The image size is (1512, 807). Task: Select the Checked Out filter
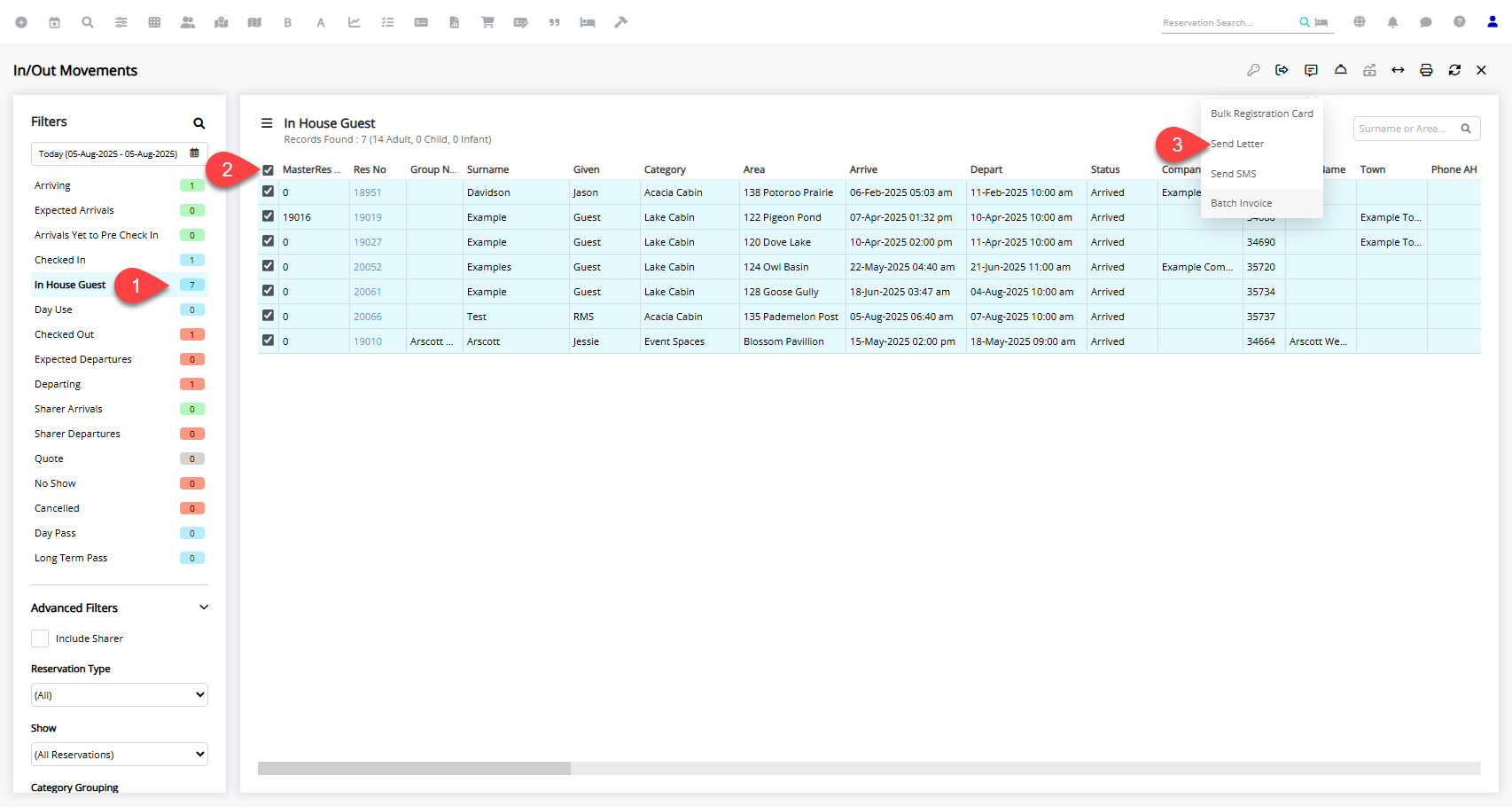pyautogui.click(x=120, y=334)
